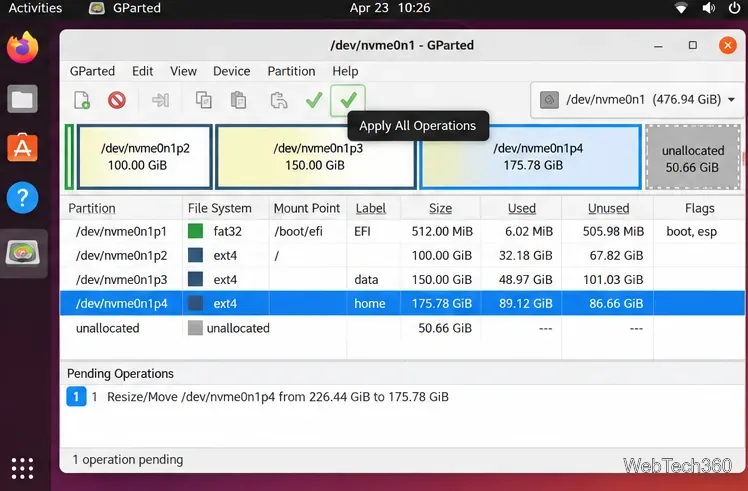Click the New partition toolbar icon
This screenshot has width=748, height=491.
click(82, 100)
